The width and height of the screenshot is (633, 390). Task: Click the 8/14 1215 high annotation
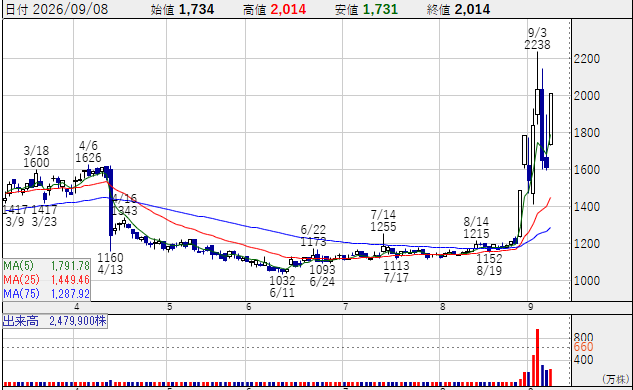point(476,227)
